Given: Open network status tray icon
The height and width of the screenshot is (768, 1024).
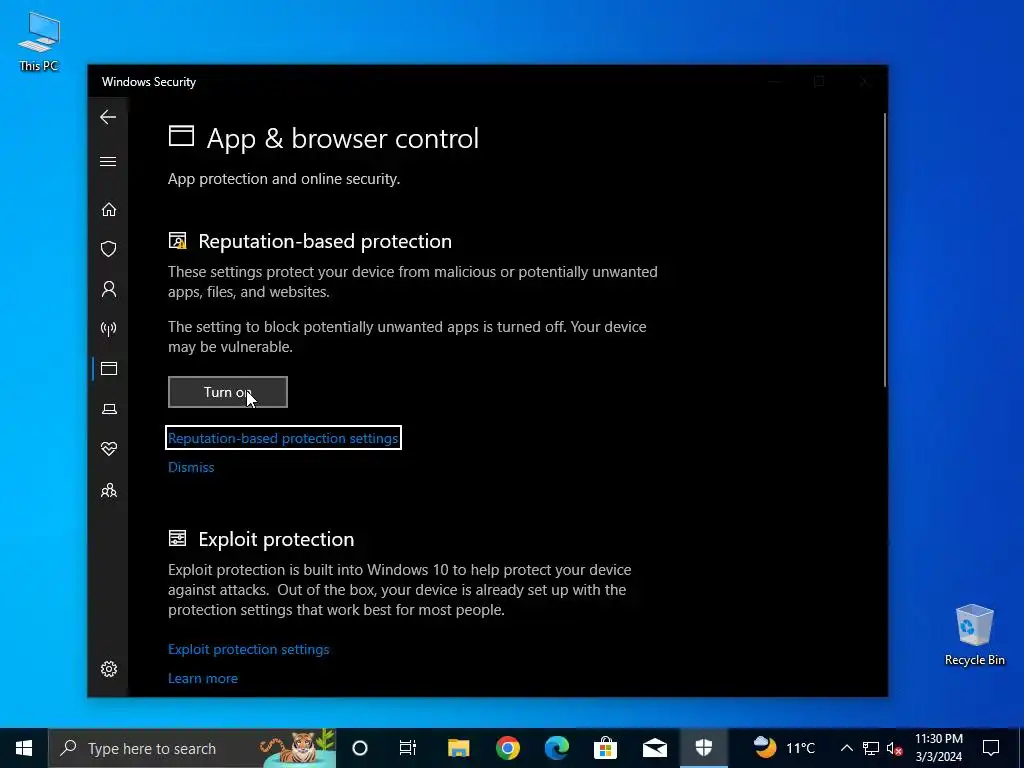Looking at the screenshot, I should [871, 748].
